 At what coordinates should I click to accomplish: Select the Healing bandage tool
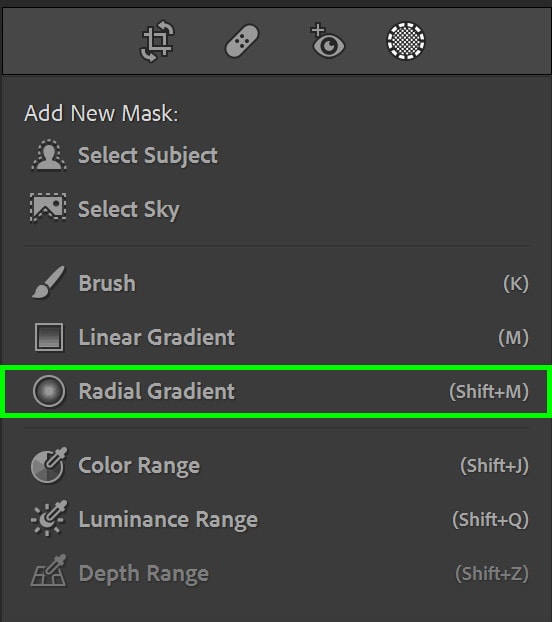point(242,41)
